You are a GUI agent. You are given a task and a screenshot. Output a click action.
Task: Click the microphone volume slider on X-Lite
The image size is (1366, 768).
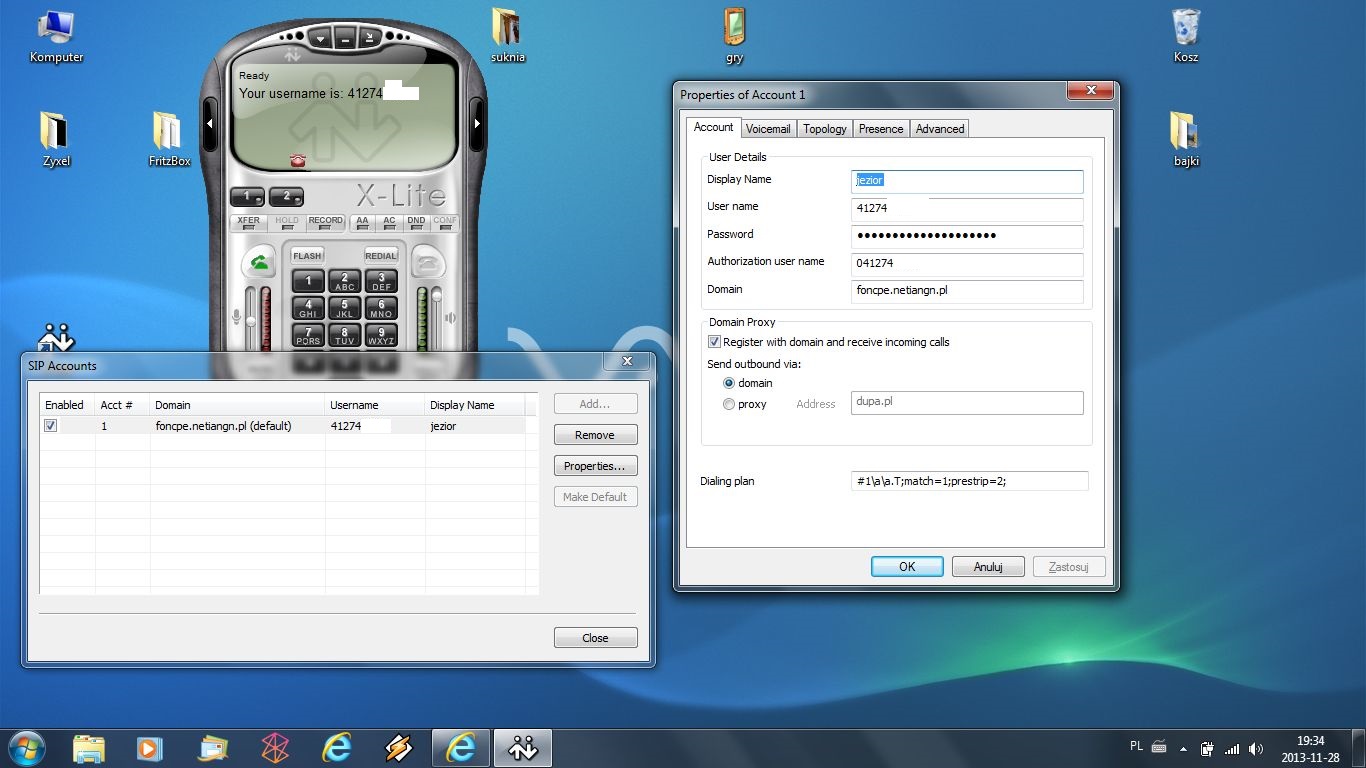(x=251, y=319)
